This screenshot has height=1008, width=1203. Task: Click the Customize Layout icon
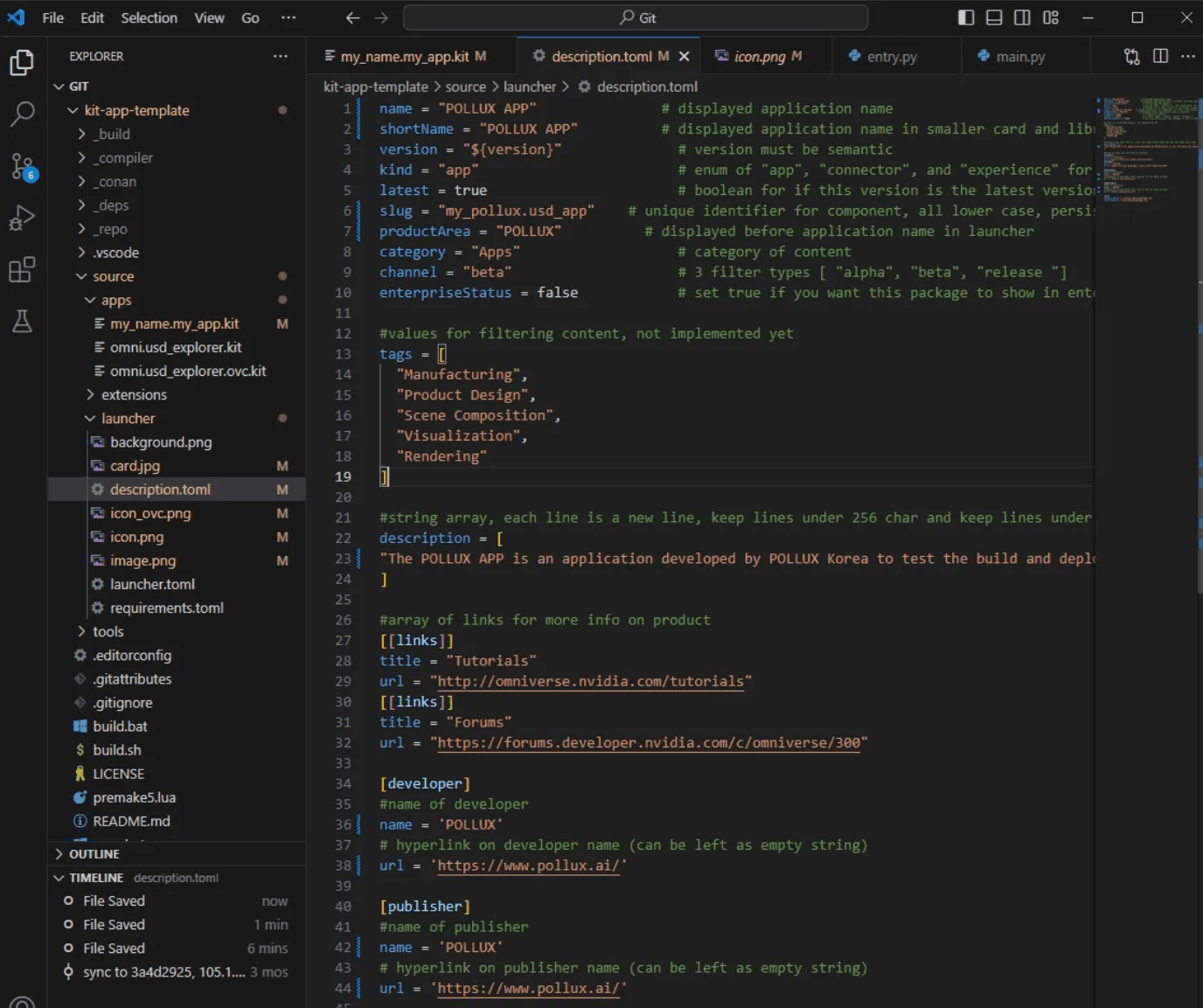(x=1051, y=17)
